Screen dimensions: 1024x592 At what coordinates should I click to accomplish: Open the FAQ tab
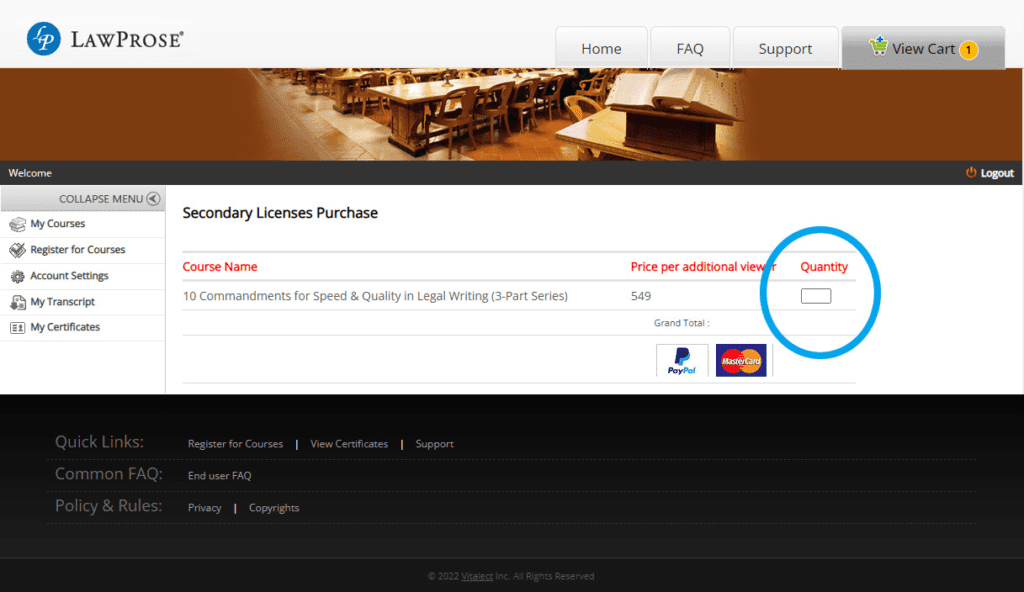coord(690,48)
